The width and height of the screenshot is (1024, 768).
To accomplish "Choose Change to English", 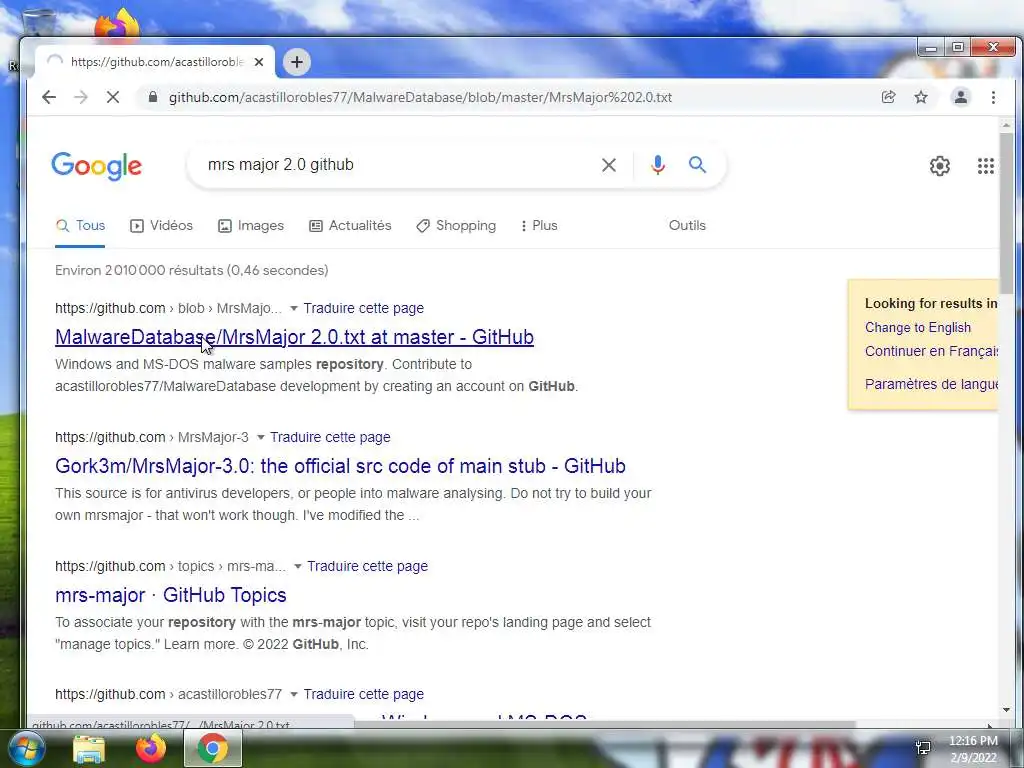I will click(x=918, y=328).
